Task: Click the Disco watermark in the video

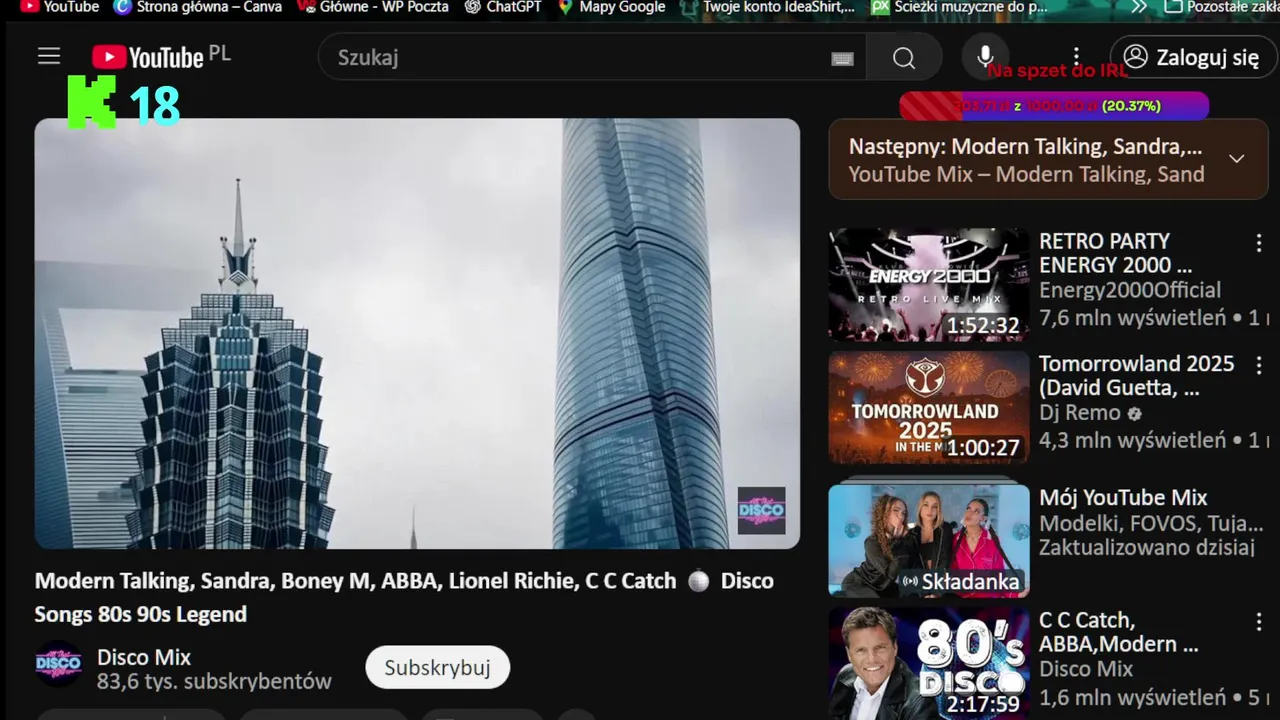Action: pos(761,511)
